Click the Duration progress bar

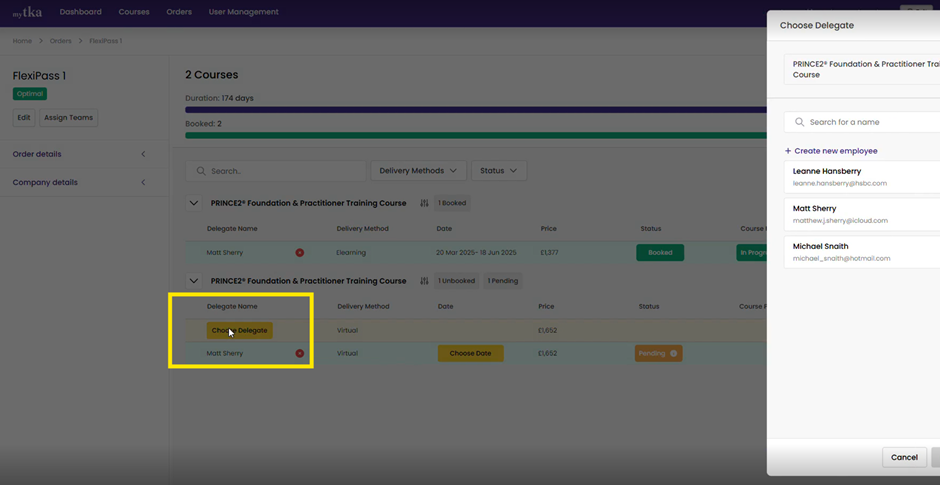pyautogui.click(x=476, y=110)
